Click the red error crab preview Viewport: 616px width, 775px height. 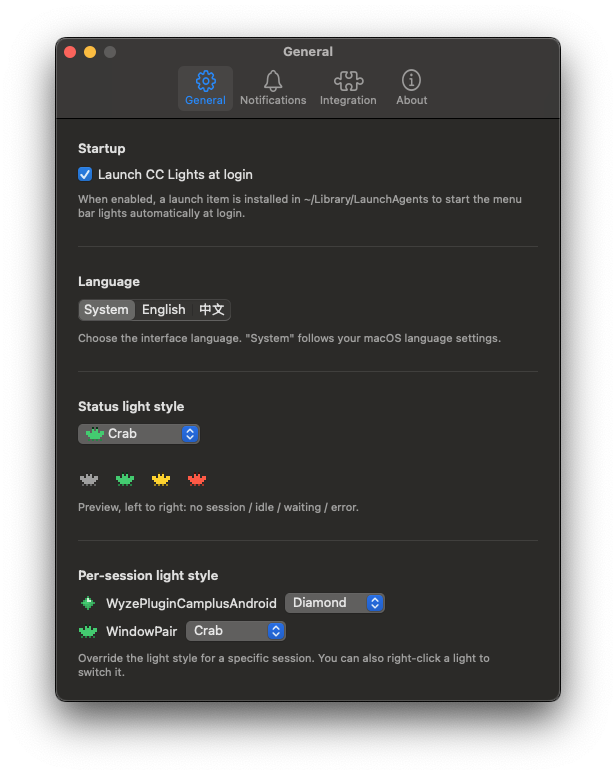197,479
